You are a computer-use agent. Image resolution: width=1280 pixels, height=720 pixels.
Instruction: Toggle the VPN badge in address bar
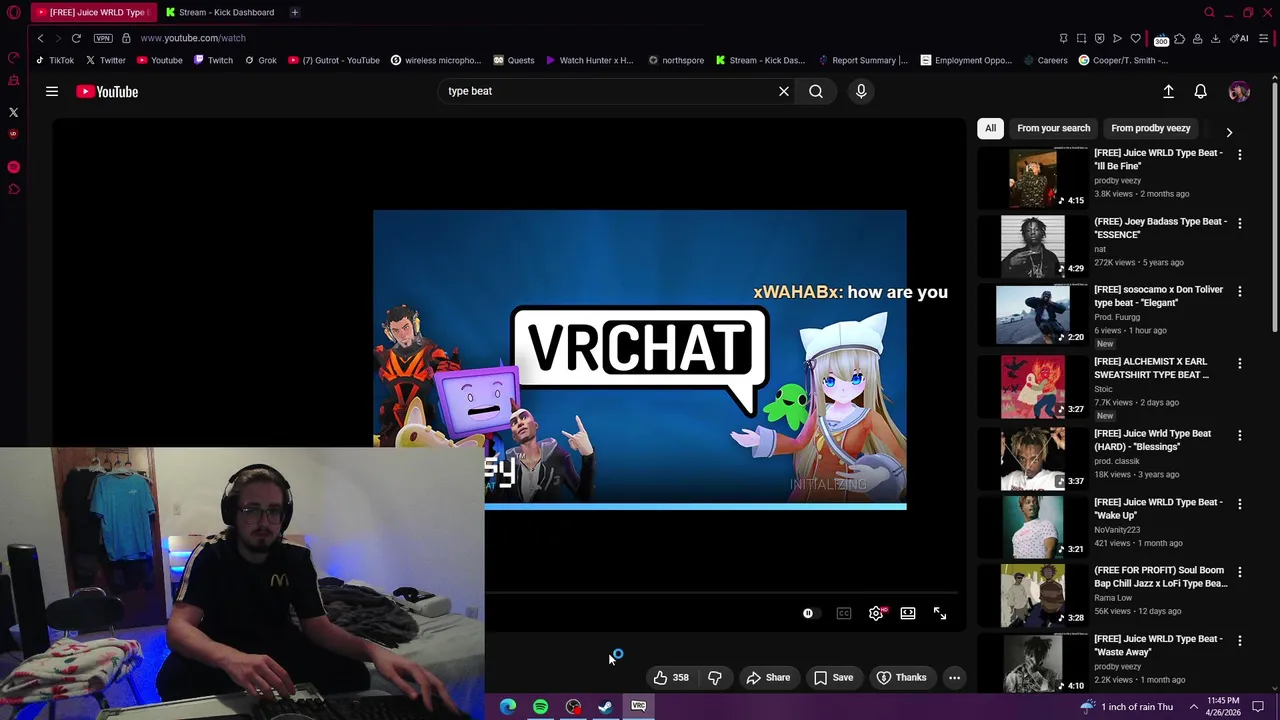(103, 38)
